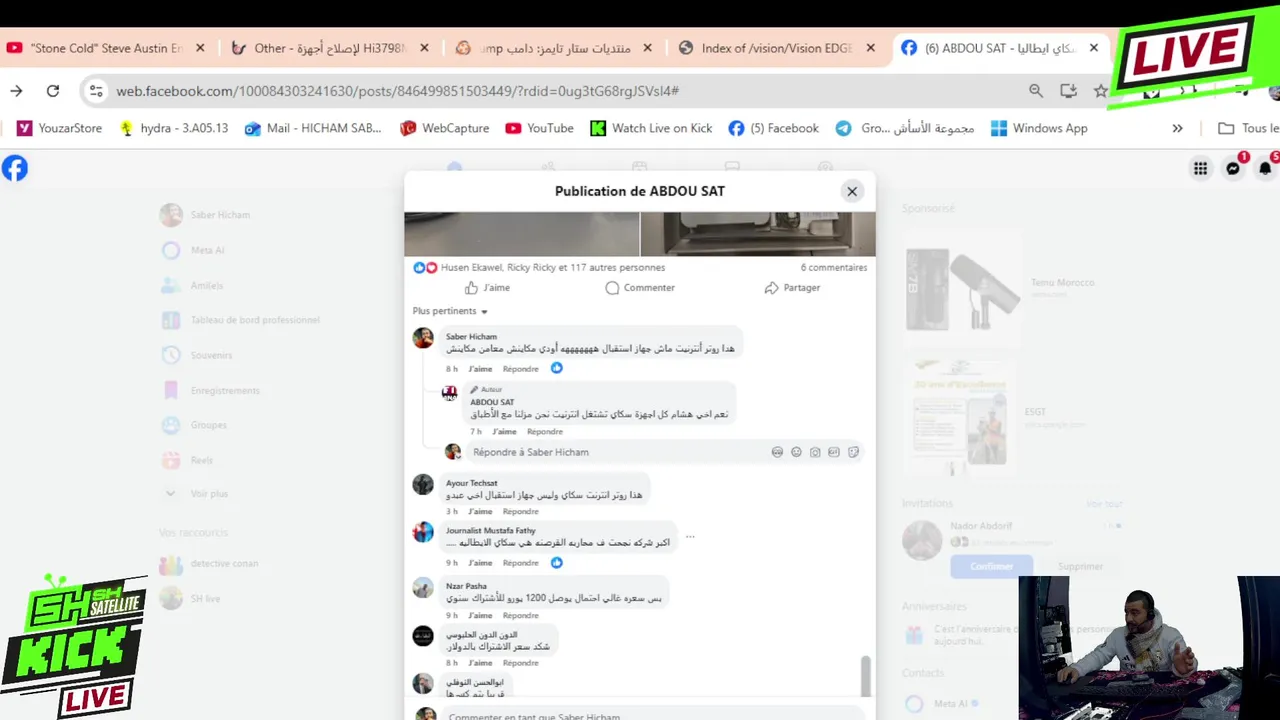Open the YouTube bookmark
Screen dimensions: 1280x720
[539, 128]
